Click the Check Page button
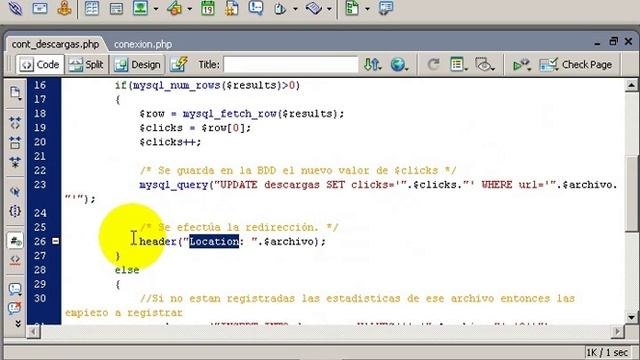 (x=576, y=64)
